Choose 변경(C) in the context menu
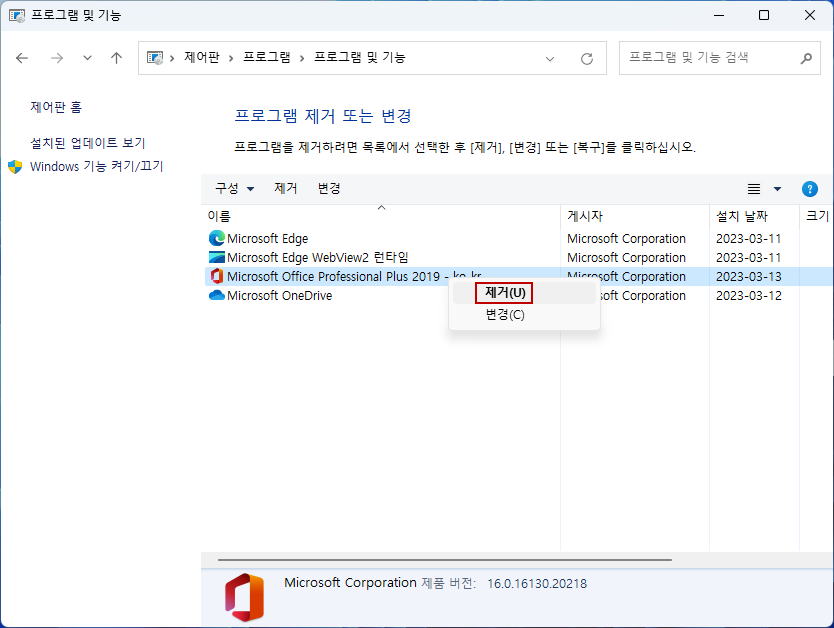 click(524, 315)
